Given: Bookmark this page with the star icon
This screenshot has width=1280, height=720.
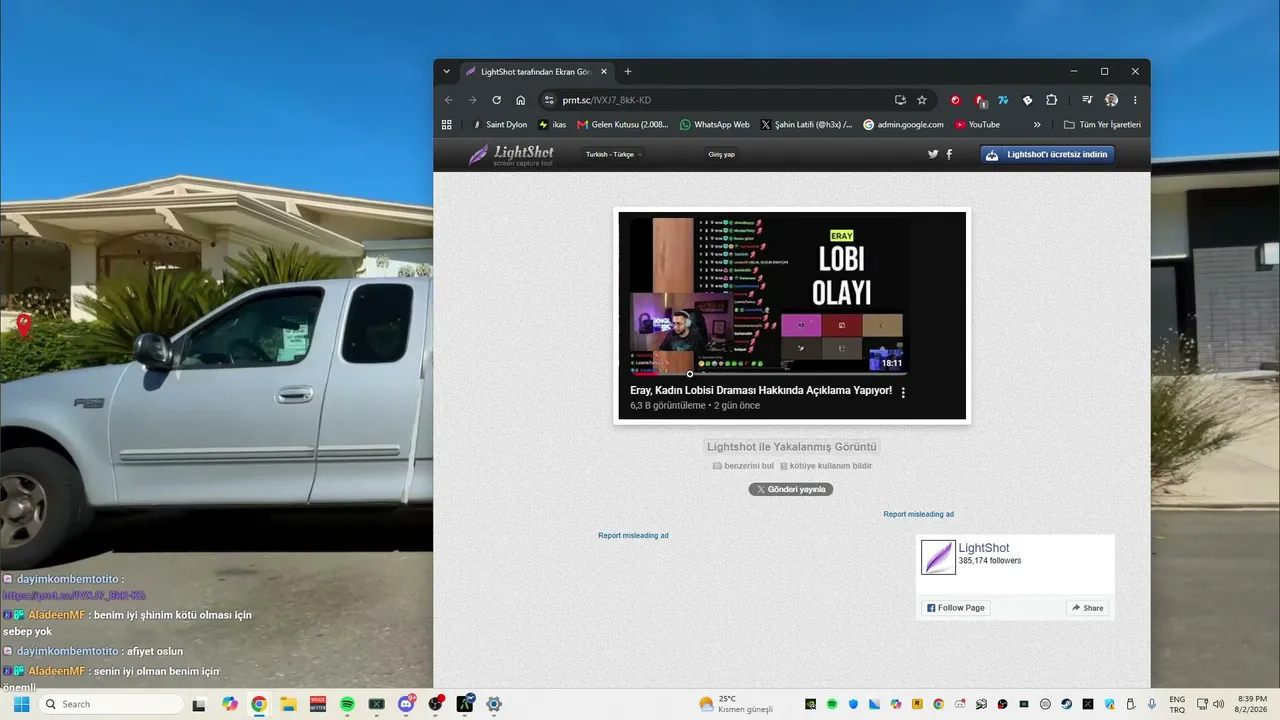Looking at the screenshot, I should point(922,100).
